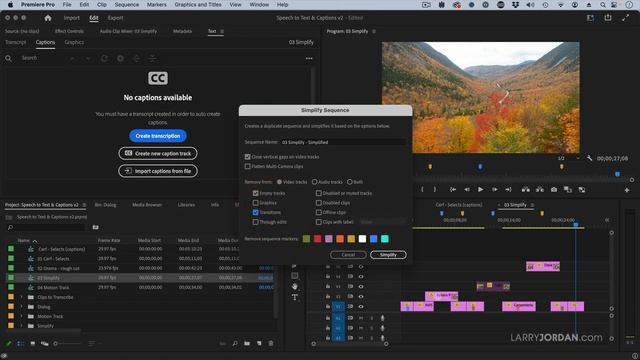The width and height of the screenshot is (640, 360).
Task: Select the Rectangle tool in the timeline toolbar
Action: click(295, 276)
